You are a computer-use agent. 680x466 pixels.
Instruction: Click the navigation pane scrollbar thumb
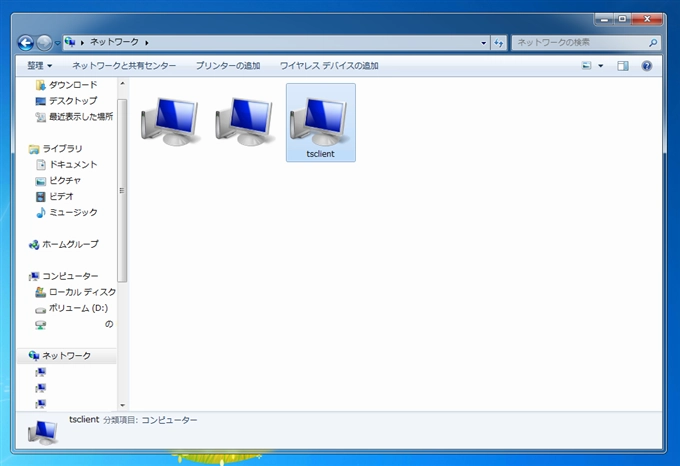[122, 191]
